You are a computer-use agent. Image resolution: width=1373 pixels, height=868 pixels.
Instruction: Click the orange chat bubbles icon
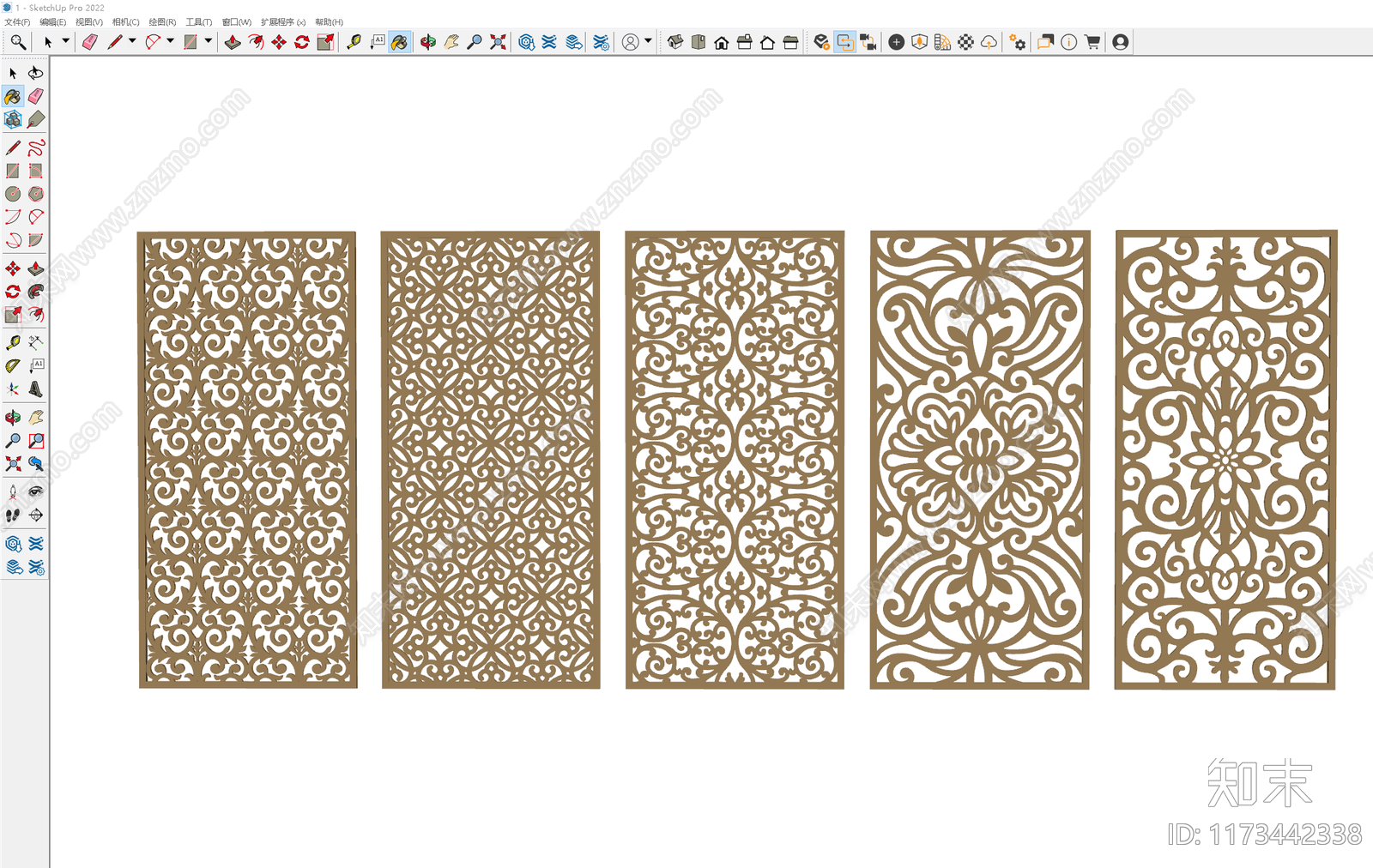tap(1045, 42)
